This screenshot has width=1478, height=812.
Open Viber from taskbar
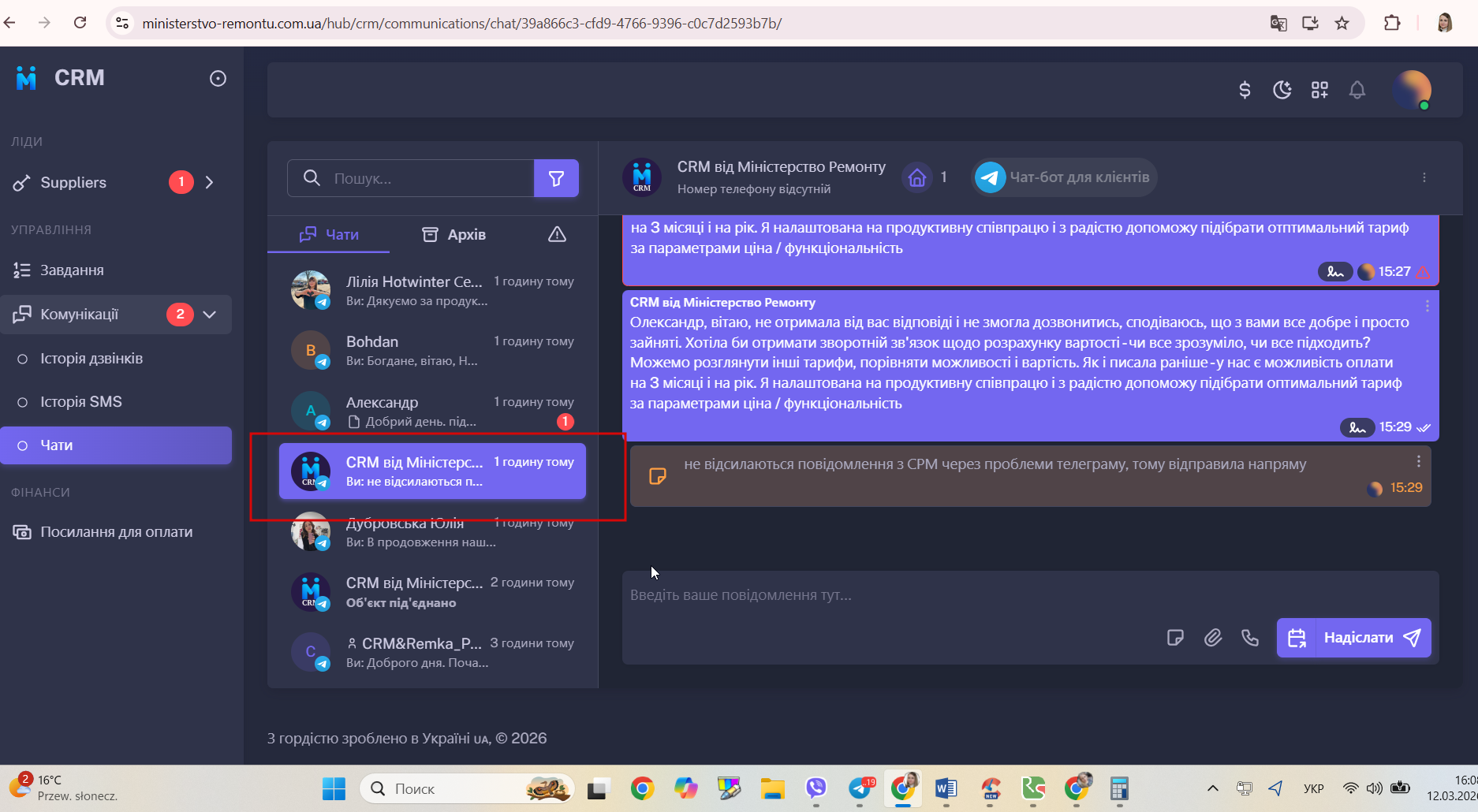tap(816, 788)
